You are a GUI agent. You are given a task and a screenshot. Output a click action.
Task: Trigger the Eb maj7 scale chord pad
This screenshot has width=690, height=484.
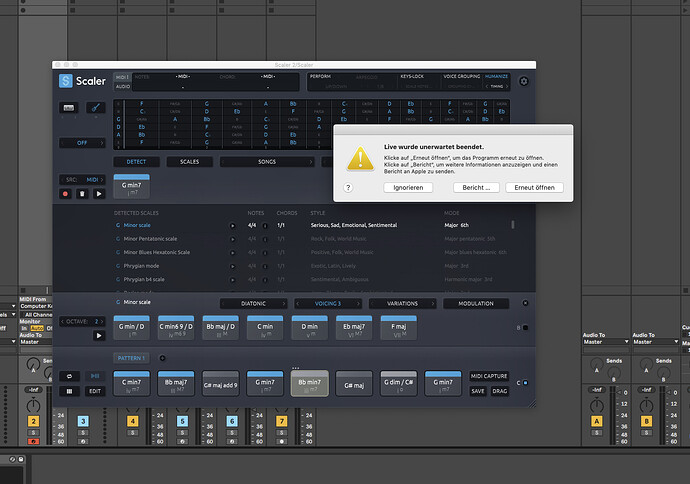pos(354,327)
